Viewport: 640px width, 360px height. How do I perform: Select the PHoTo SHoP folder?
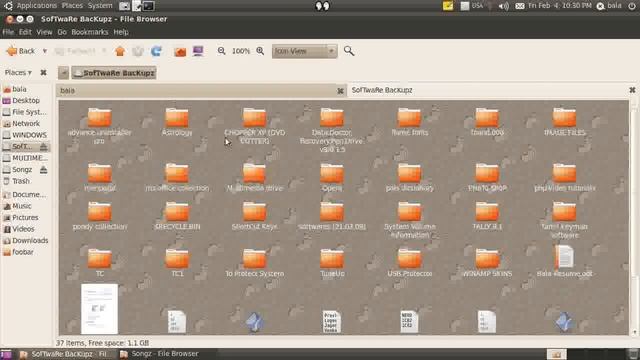click(487, 173)
